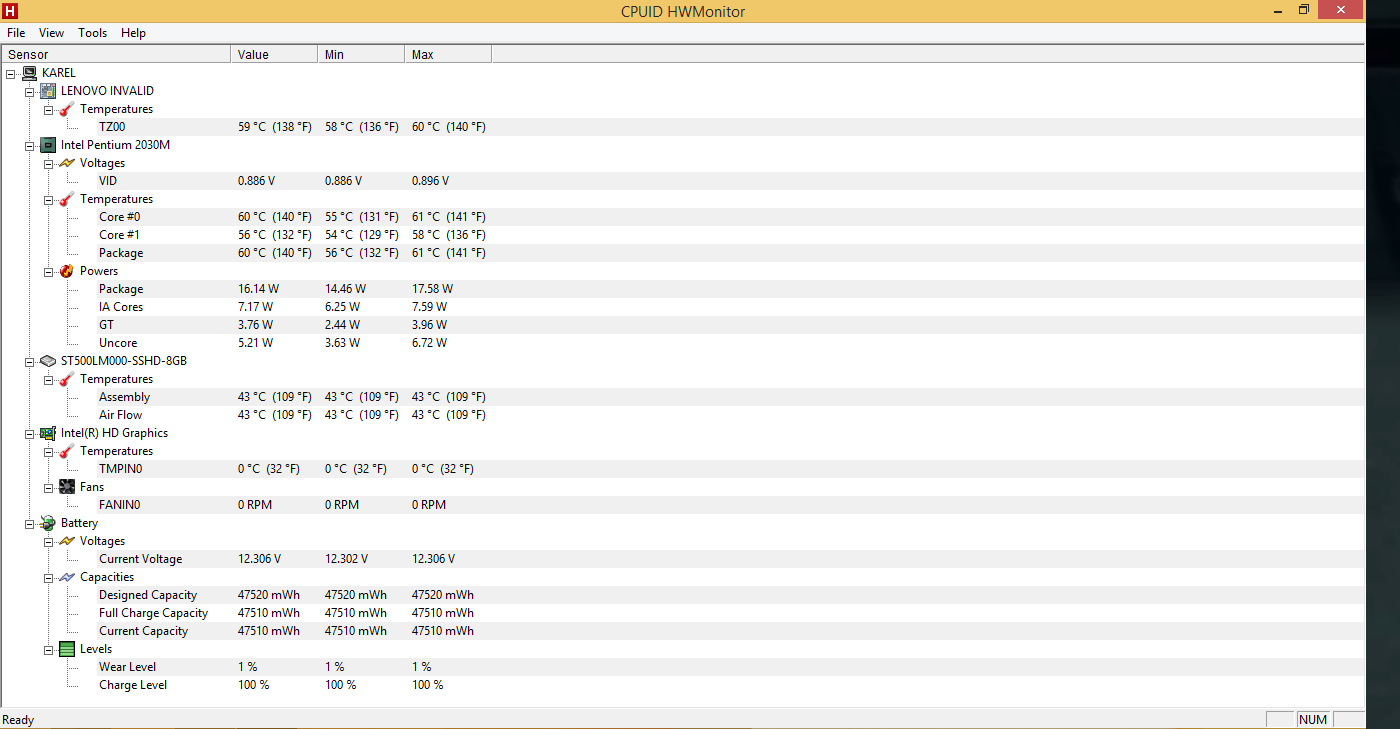Click the Capacities icon

[x=67, y=577]
